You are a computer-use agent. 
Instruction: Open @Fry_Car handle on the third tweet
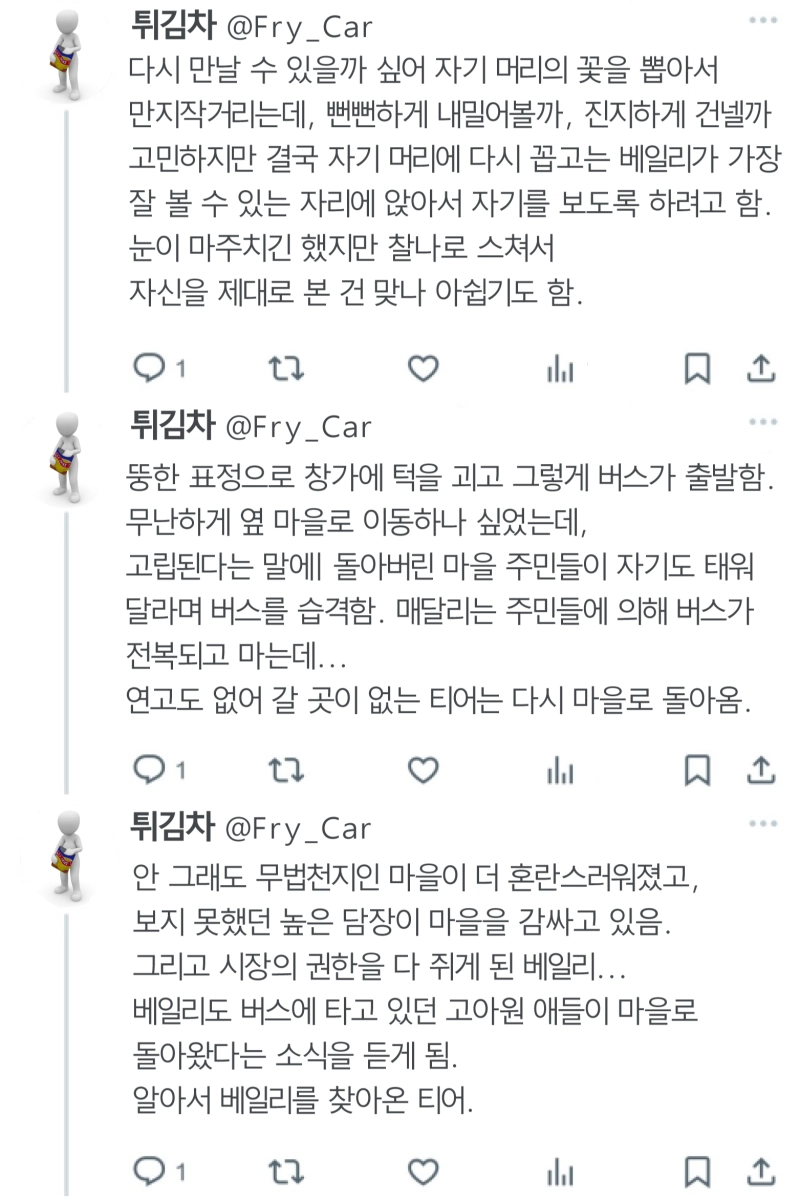(x=298, y=828)
